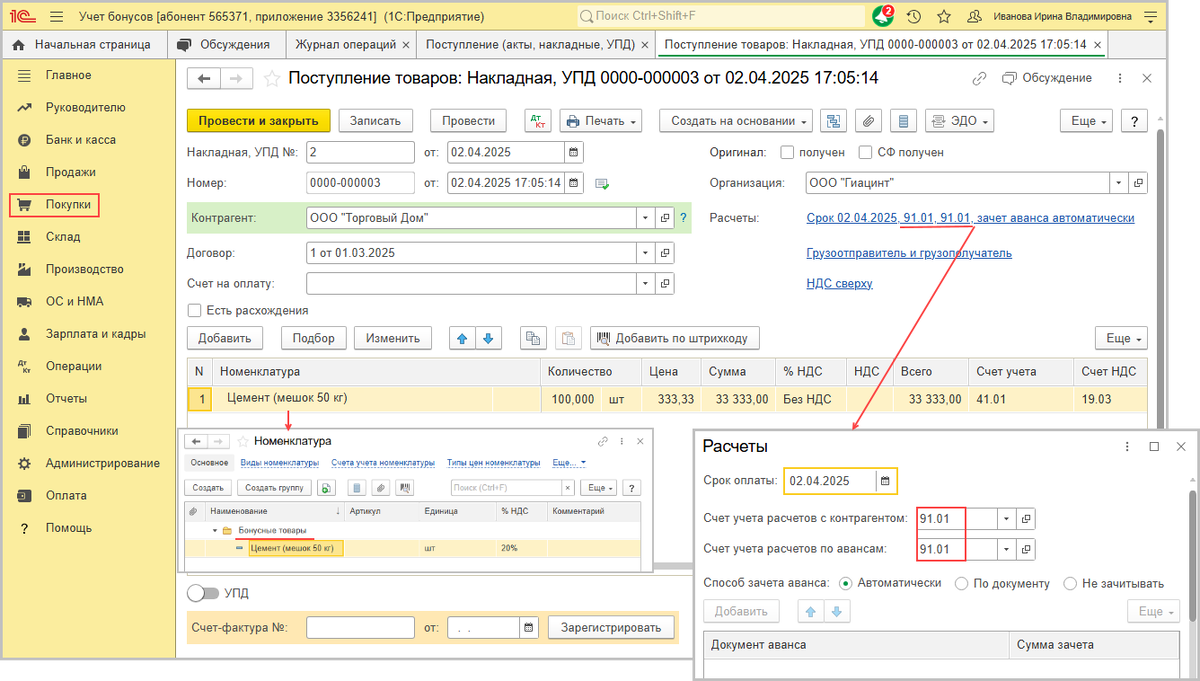
Task: Open calendar picker for Срок оплаты in Расчеты
Action: pos(884,481)
